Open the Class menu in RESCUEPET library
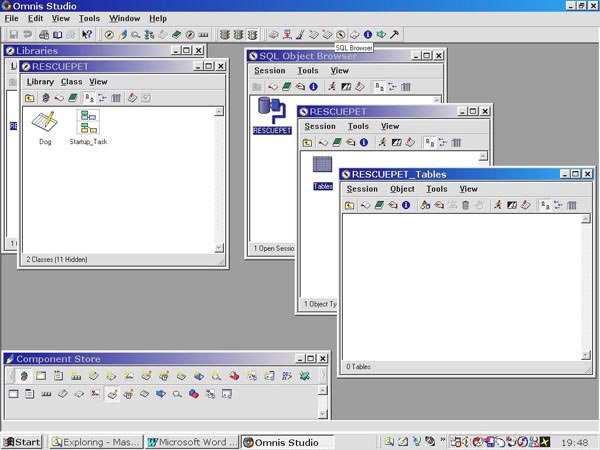Viewport: 600px width, 450px height. click(72, 82)
